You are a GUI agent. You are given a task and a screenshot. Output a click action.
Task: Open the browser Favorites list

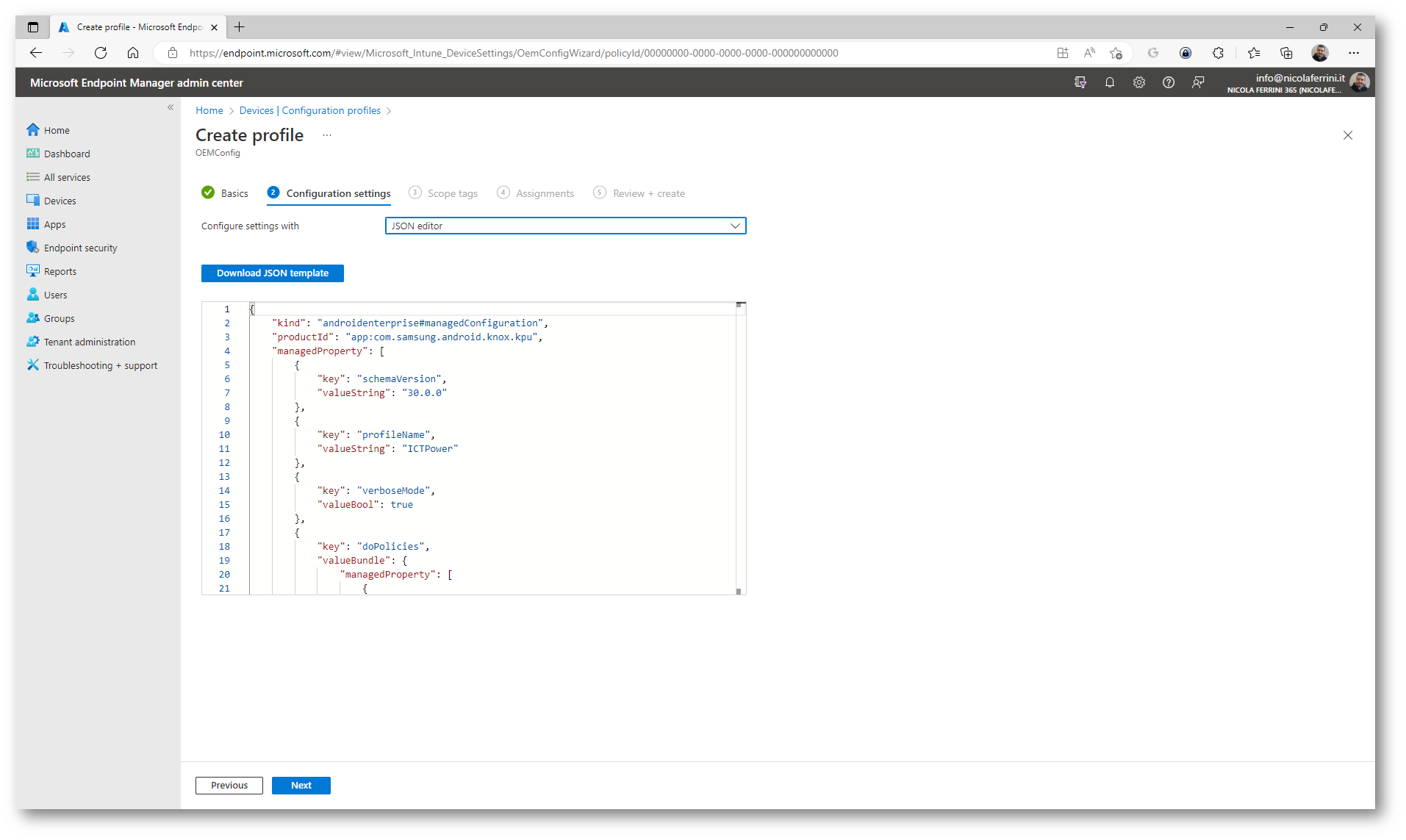pos(1253,53)
